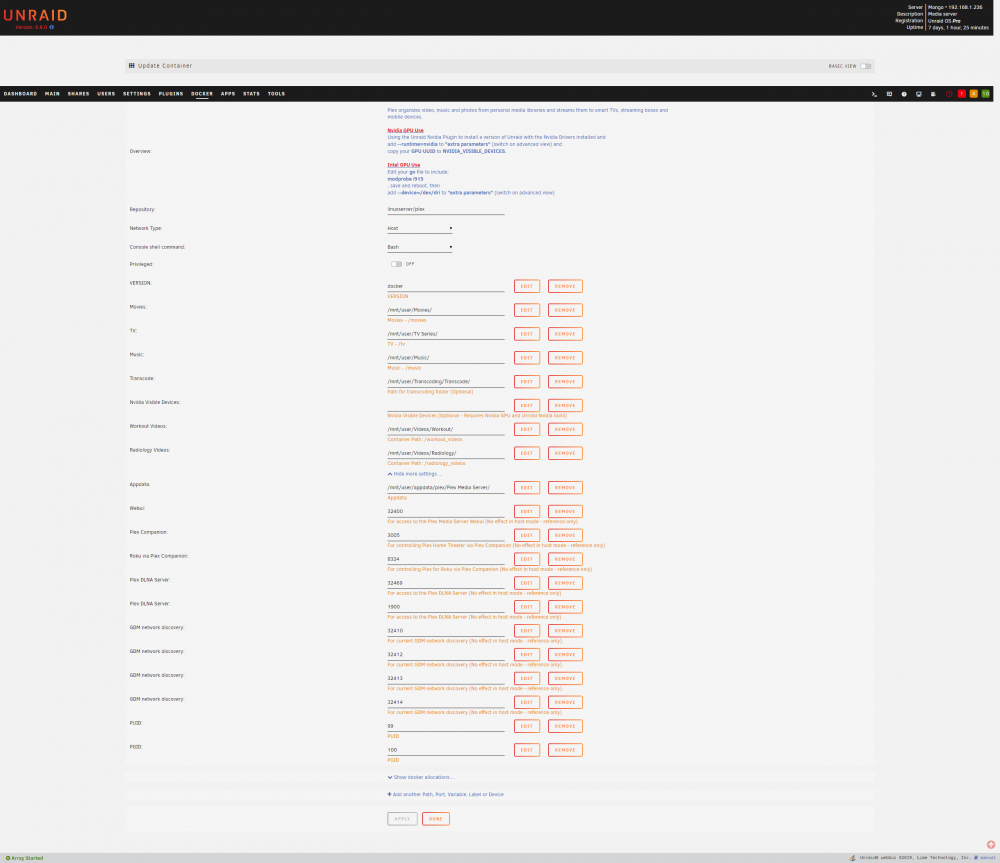This screenshot has height=863, width=1000.
Task: Click Remove for the PGID variable
Action: click(565, 750)
